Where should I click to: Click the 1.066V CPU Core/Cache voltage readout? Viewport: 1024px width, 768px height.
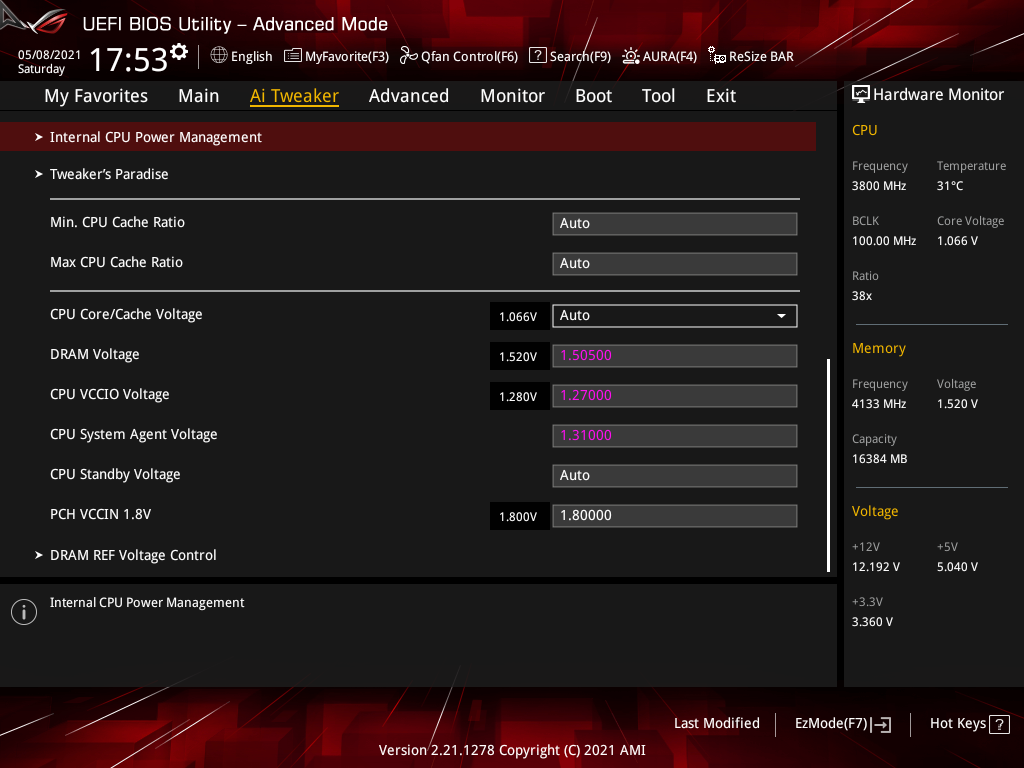(519, 317)
